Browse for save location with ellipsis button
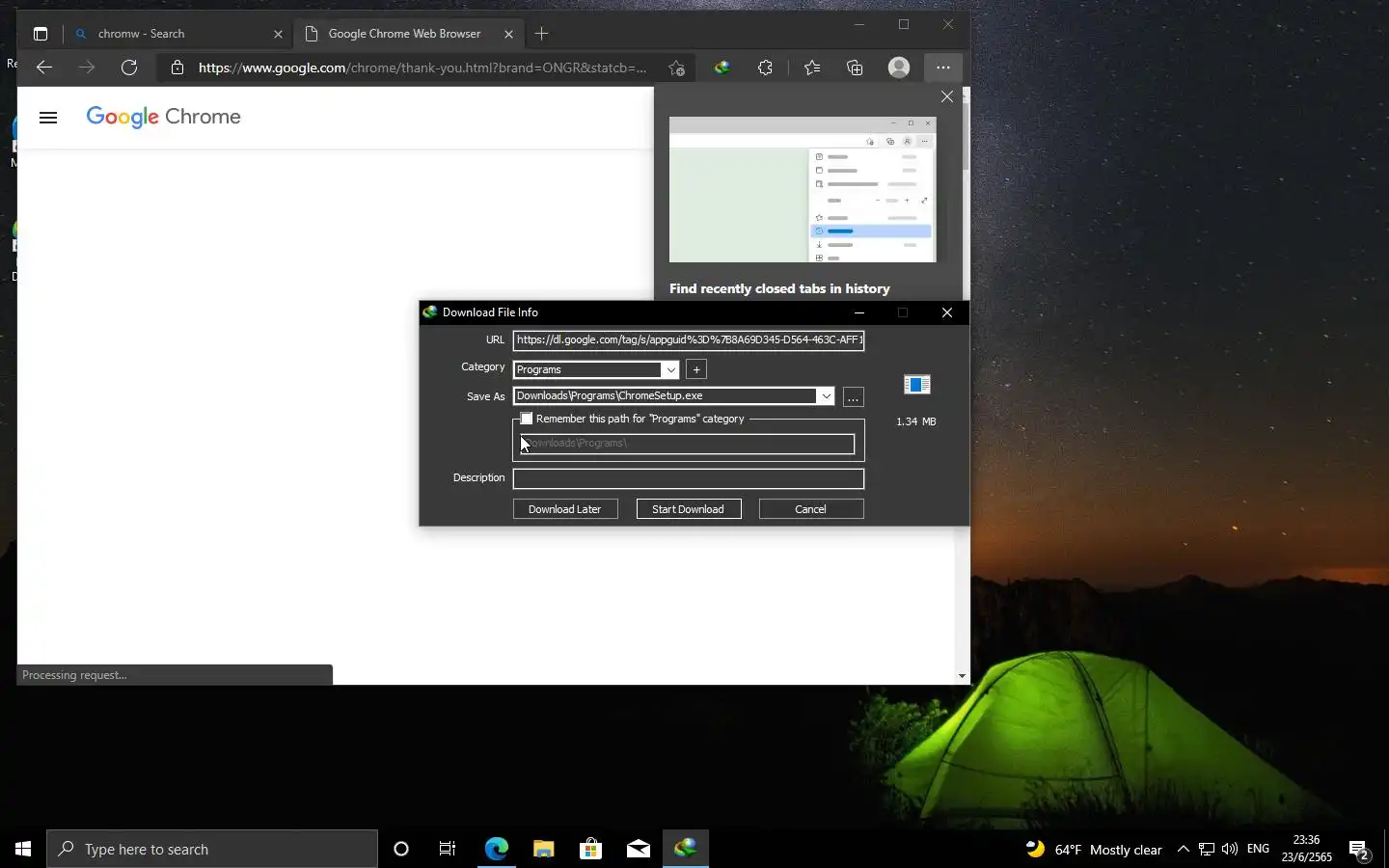Screen dimensions: 1389x868 (853, 397)
